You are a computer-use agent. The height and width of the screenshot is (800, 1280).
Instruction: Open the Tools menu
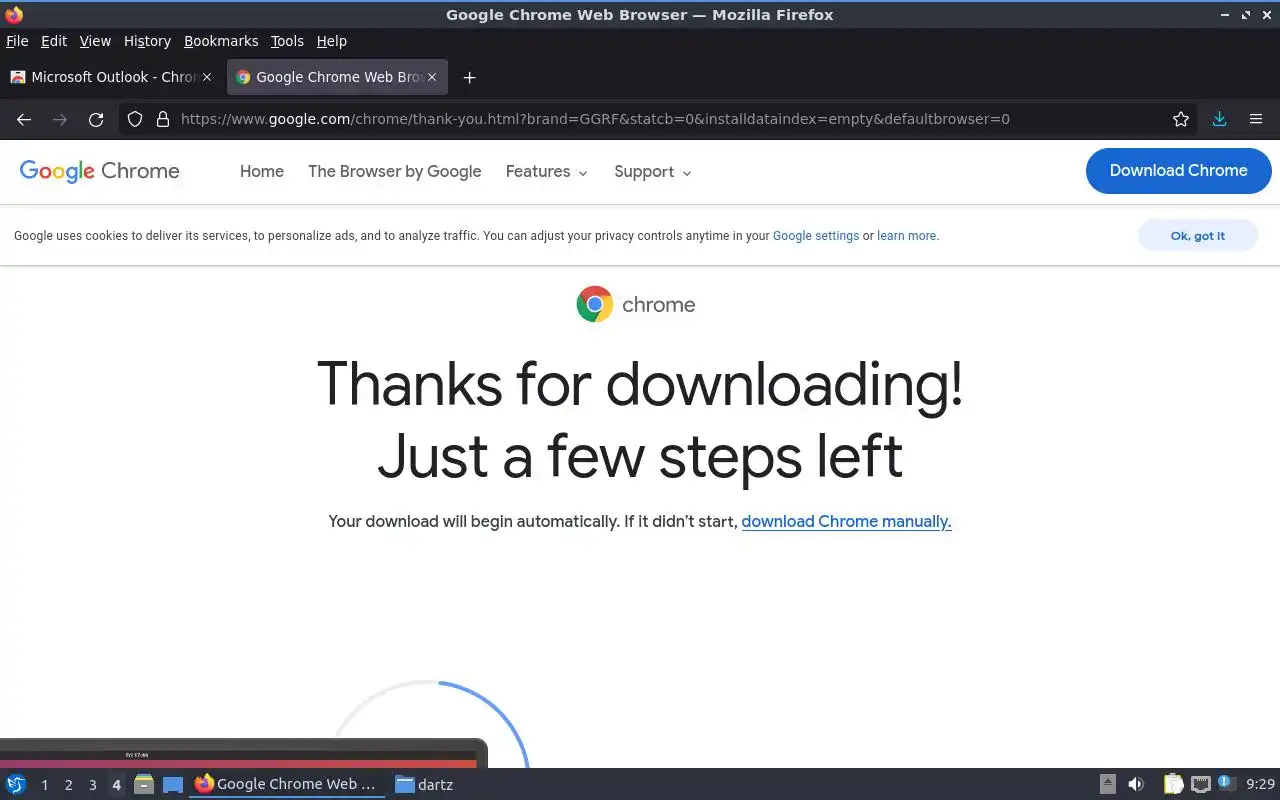pyautogui.click(x=287, y=41)
